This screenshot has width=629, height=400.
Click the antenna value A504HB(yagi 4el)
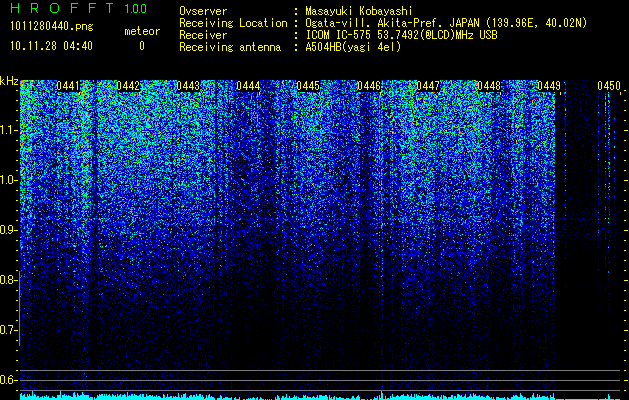pos(353,47)
